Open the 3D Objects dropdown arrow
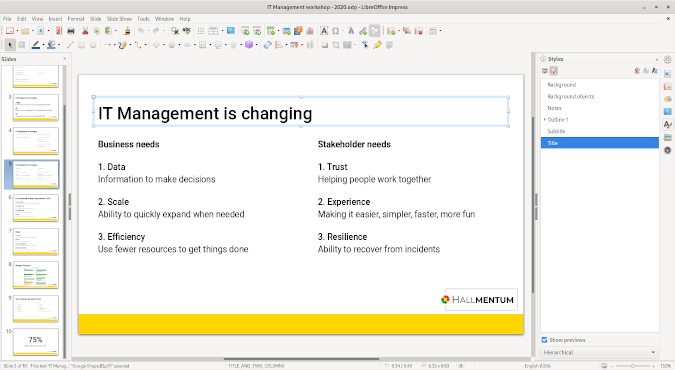The height and width of the screenshot is (370, 675). pyautogui.click(x=257, y=45)
